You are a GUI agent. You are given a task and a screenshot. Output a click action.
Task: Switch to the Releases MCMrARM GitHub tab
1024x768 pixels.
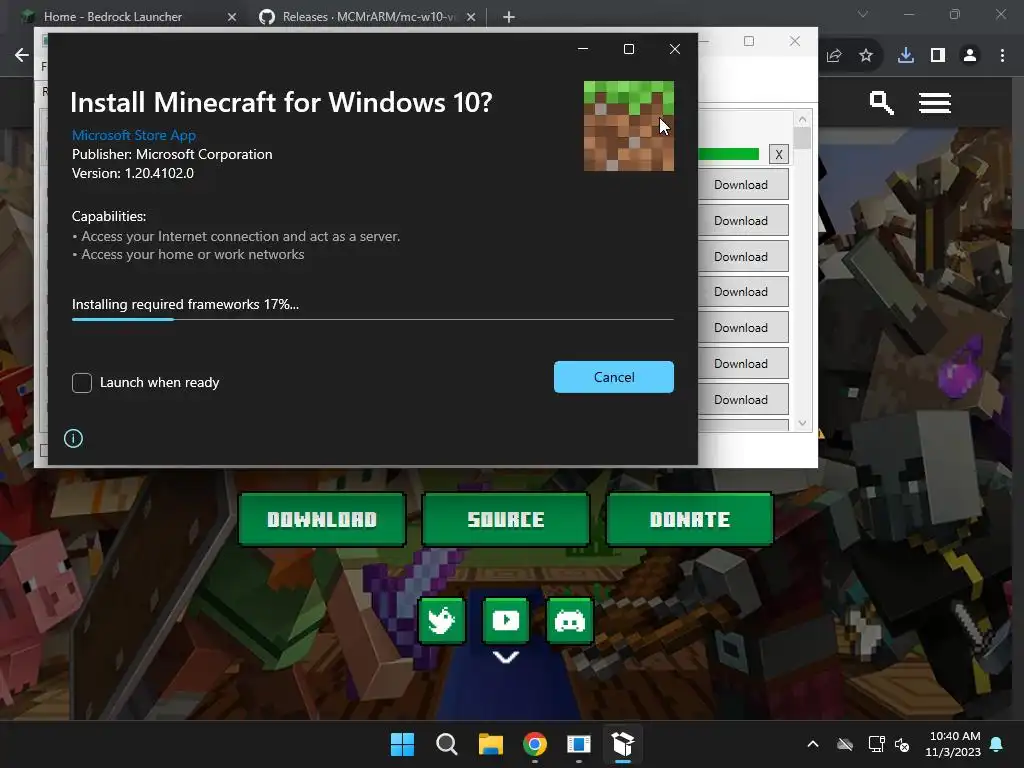click(368, 17)
